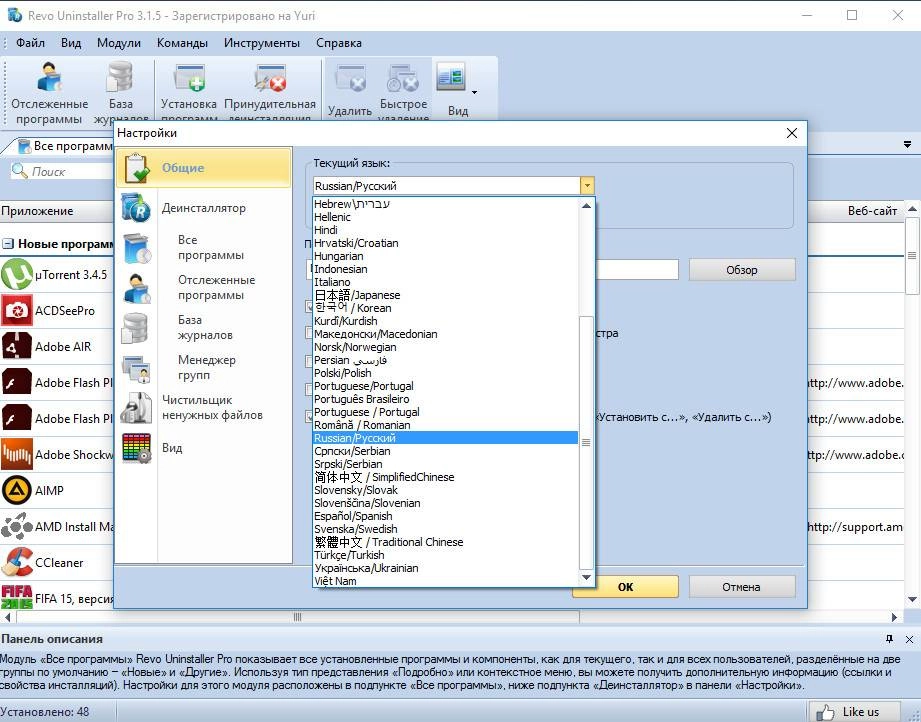This screenshot has width=921, height=722.
Task: Click the colorful Вид icon in settings sidebar
Action: point(137,448)
